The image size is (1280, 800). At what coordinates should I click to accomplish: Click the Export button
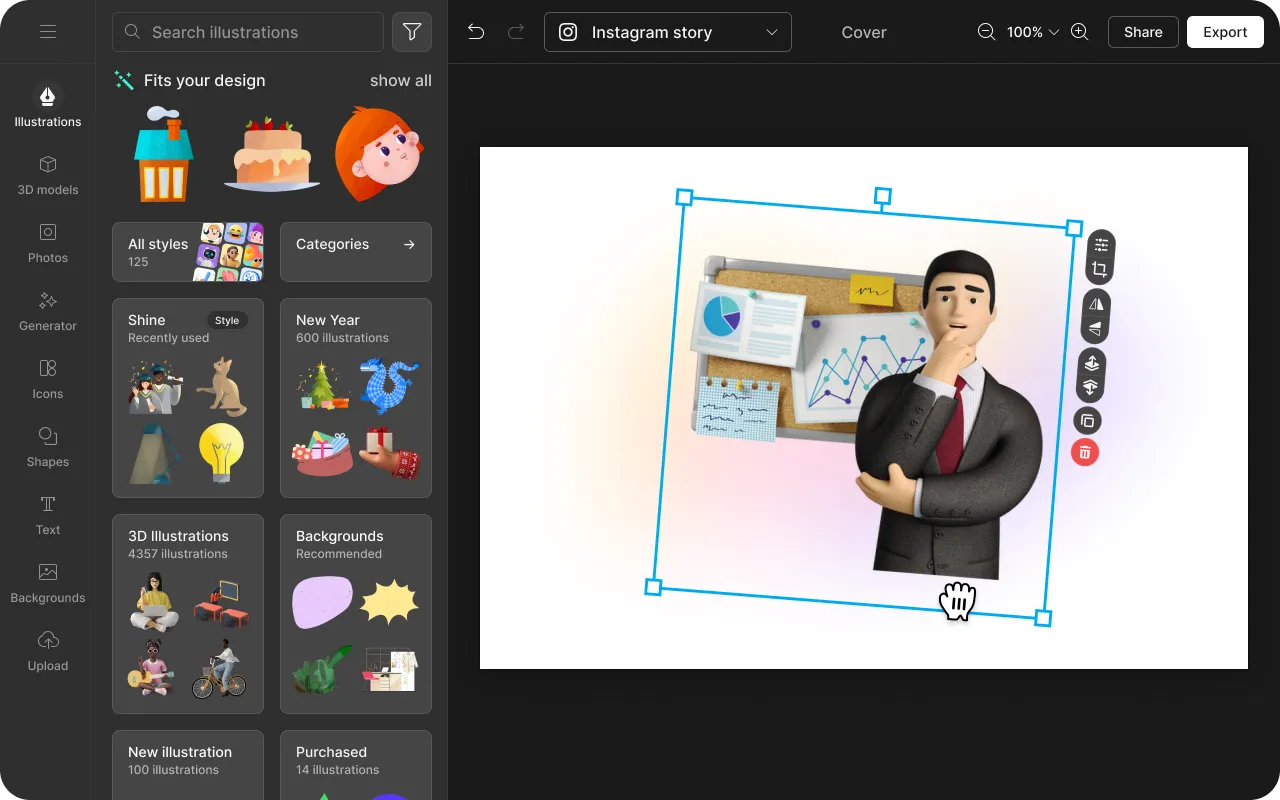1225,32
